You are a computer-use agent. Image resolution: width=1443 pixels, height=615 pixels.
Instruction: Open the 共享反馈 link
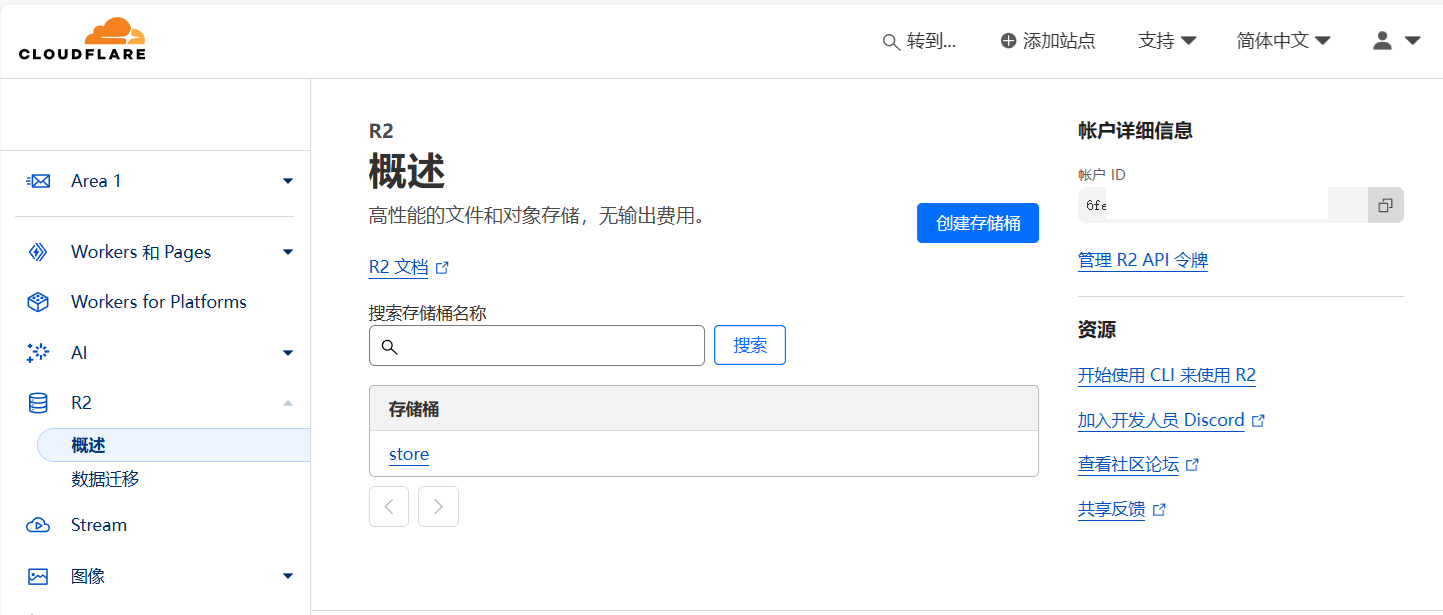(1111, 510)
